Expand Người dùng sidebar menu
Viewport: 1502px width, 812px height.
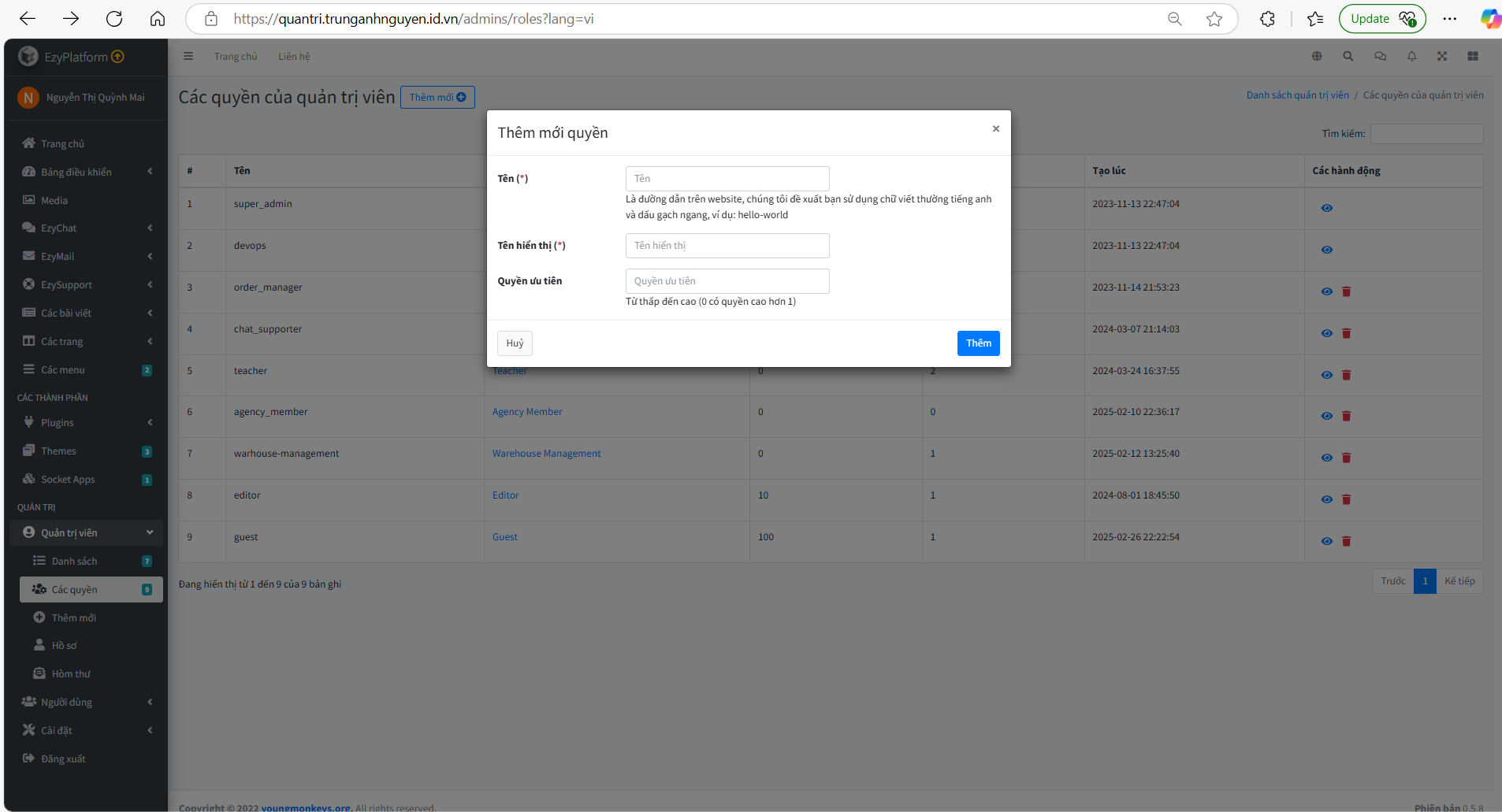(87, 703)
